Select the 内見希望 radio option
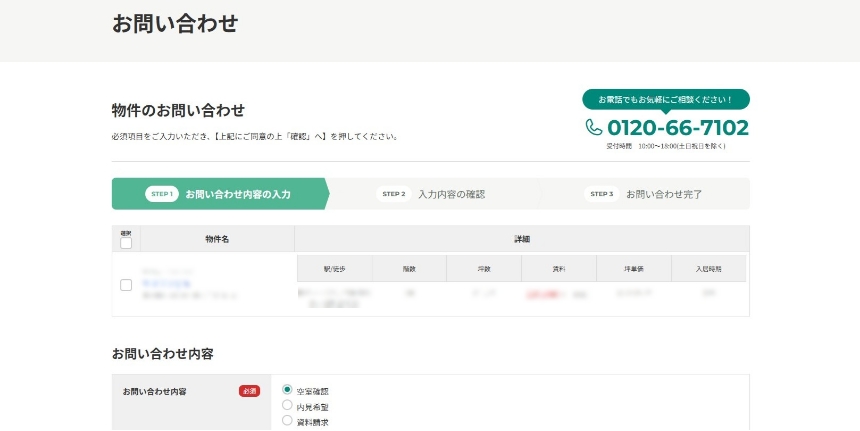Screen dimensions: 860x431 click(x=287, y=406)
